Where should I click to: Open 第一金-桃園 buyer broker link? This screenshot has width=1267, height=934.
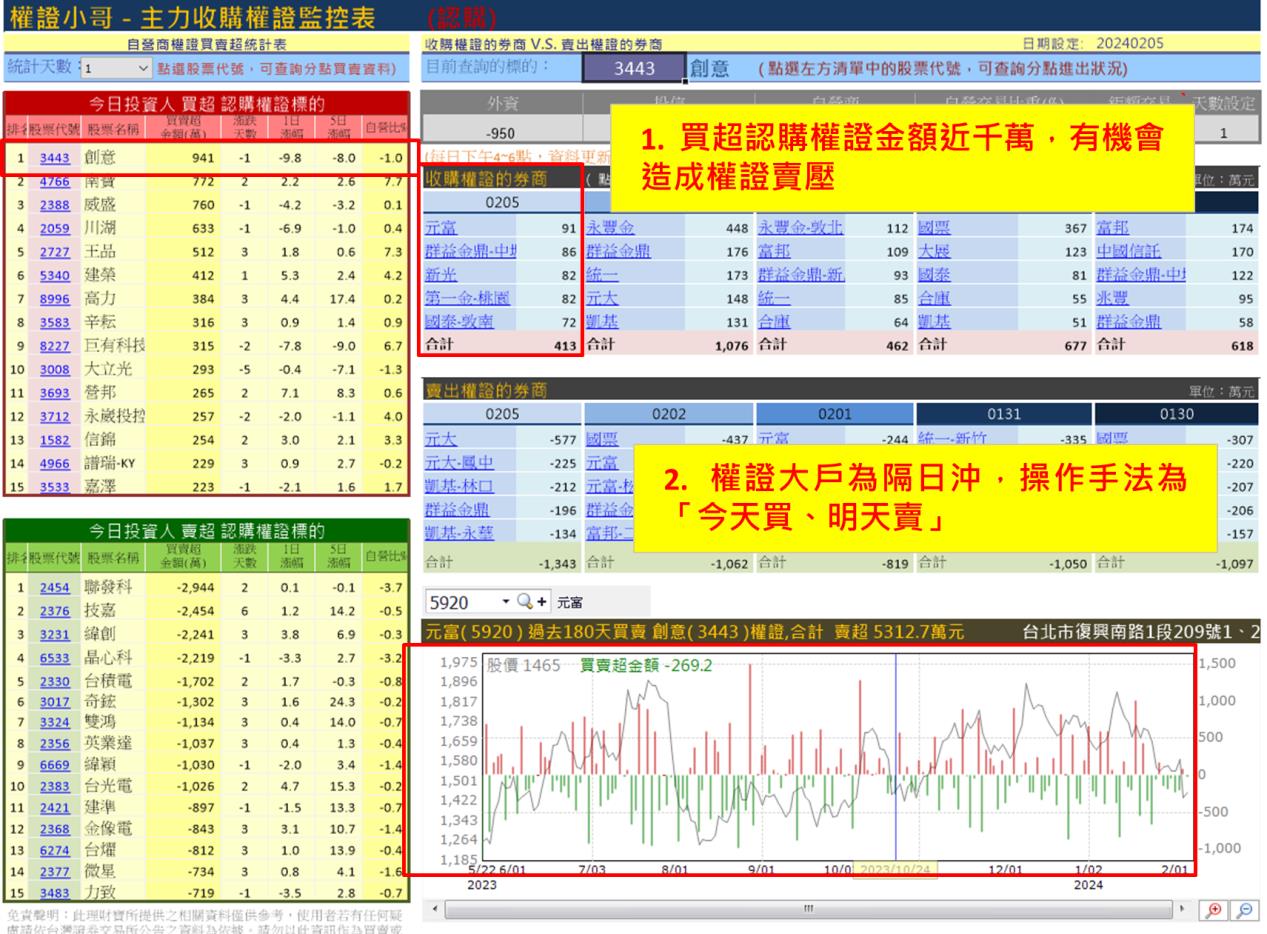(467, 298)
